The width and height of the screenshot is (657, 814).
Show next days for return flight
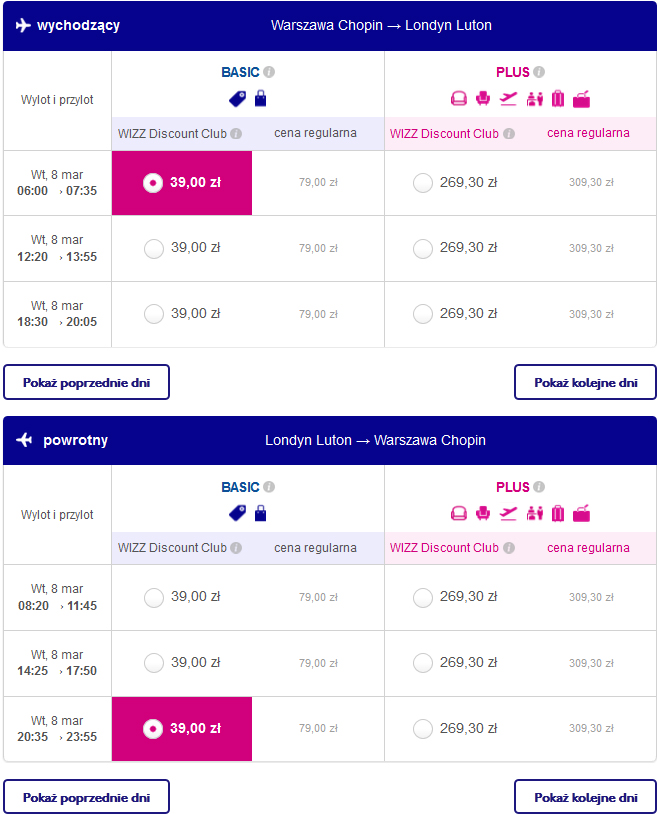pyautogui.click(x=585, y=797)
